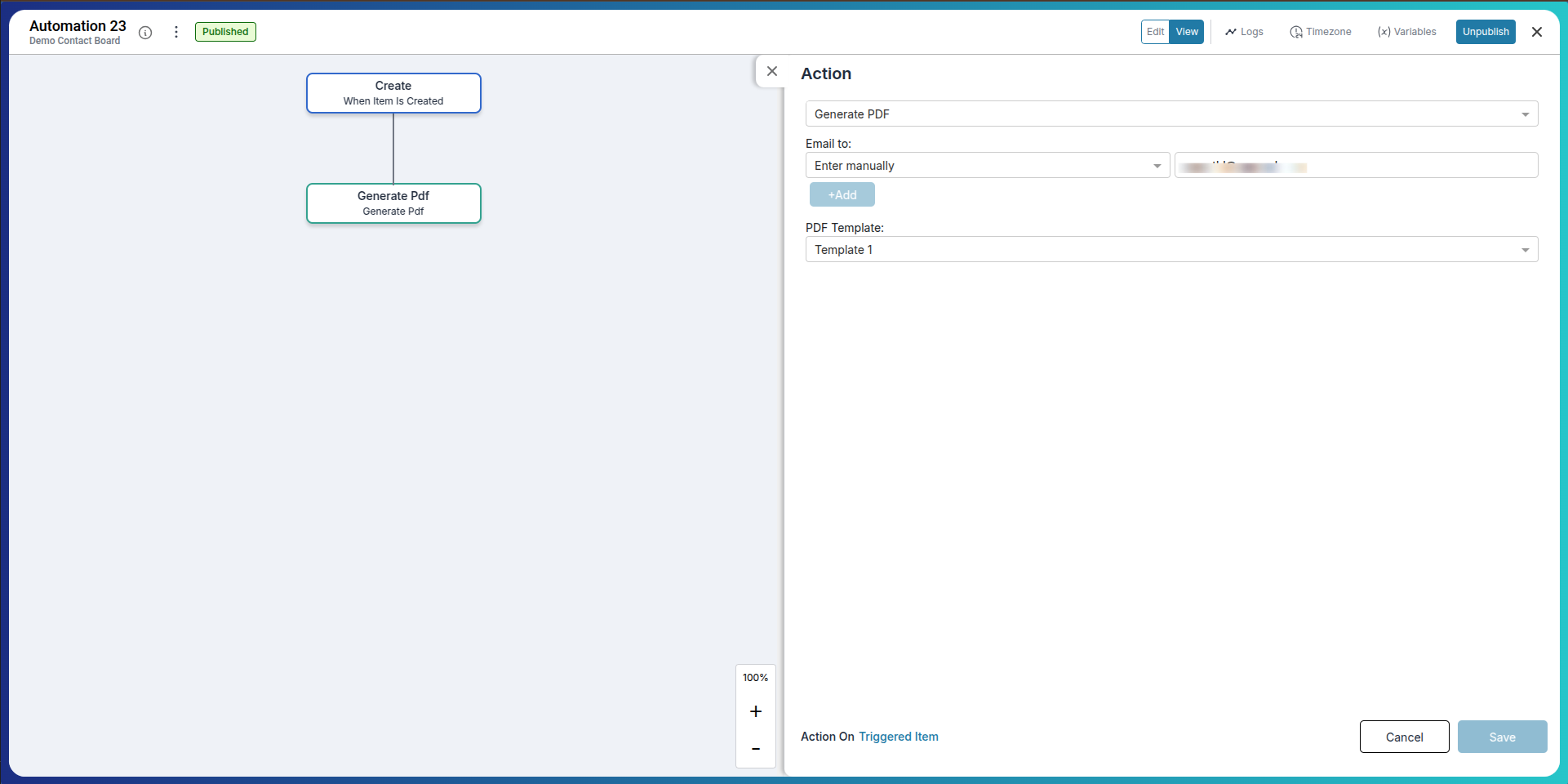Viewport: 1568px width, 784px height.
Task: Click the Published status badge
Action: point(225,32)
